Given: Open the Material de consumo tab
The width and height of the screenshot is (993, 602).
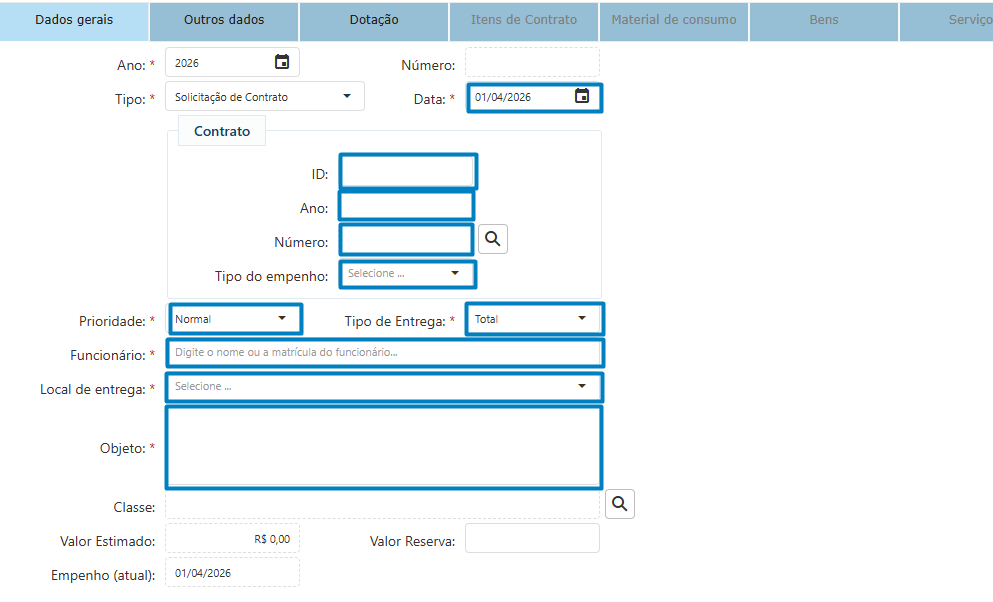Looking at the screenshot, I should [674, 20].
